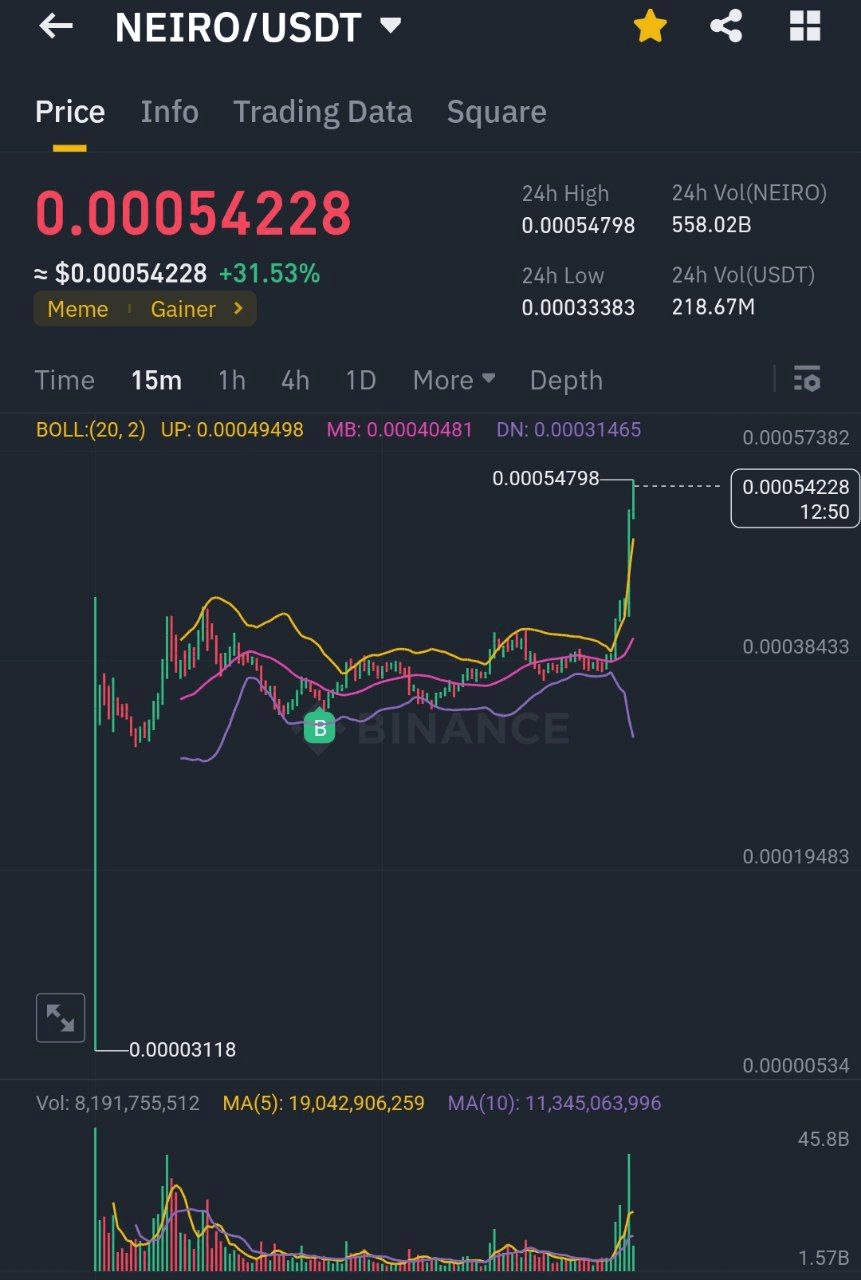Tap the UP: 0.00049498 Bollinger value
The height and width of the screenshot is (1280, 861).
pyautogui.click(x=232, y=430)
